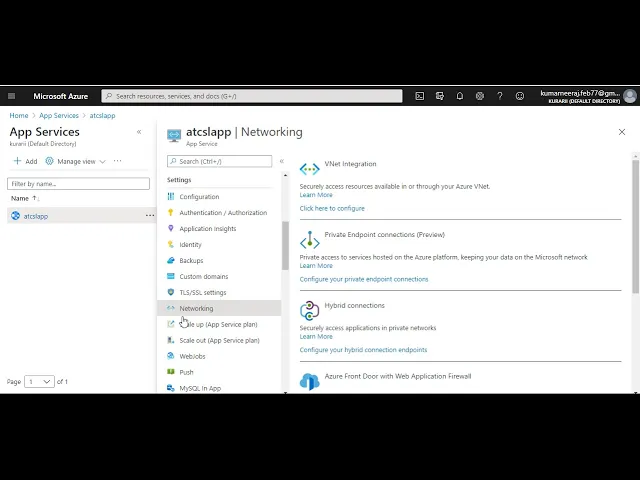Open context menu ellipsis for atcslapp row
The height and width of the screenshot is (480, 640).
coord(150,216)
